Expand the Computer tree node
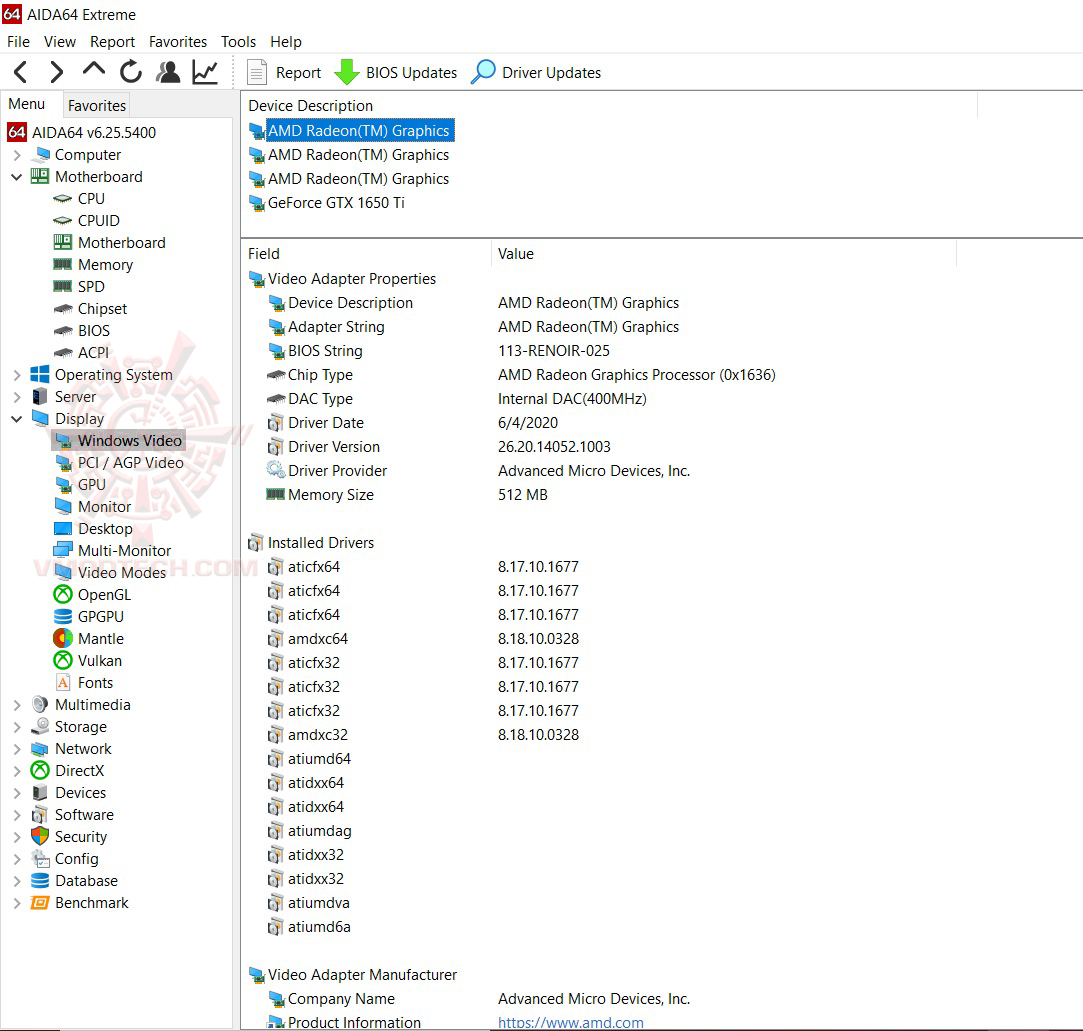Image resolution: width=1083 pixels, height=1031 pixels. (17, 155)
